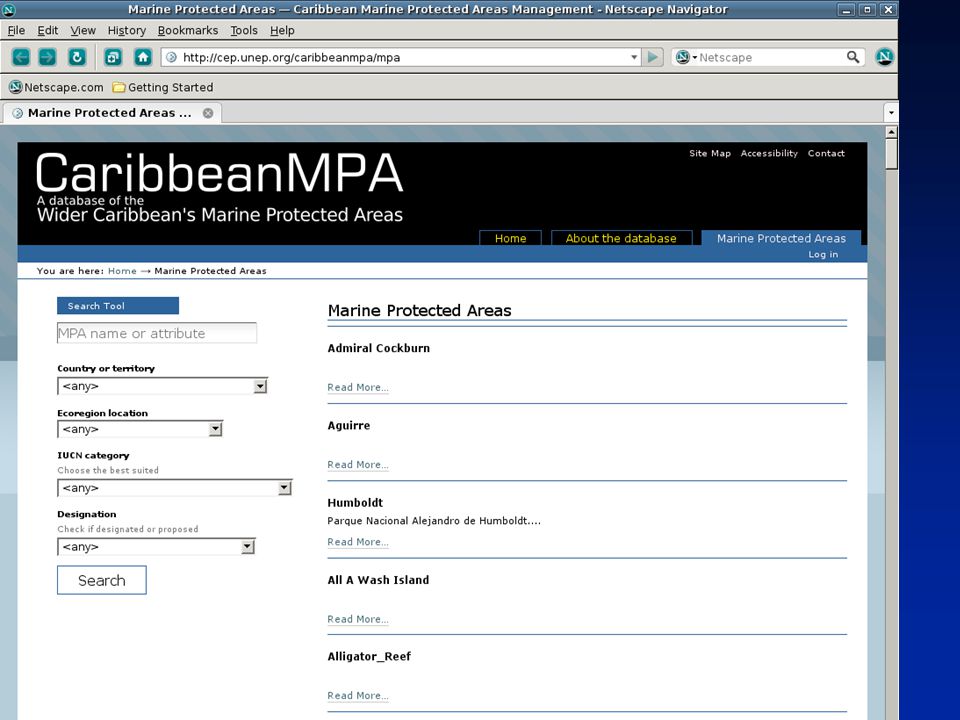Image resolution: width=960 pixels, height=720 pixels.
Task: Go forward with the right arrow toolbar icon
Action: (47, 57)
